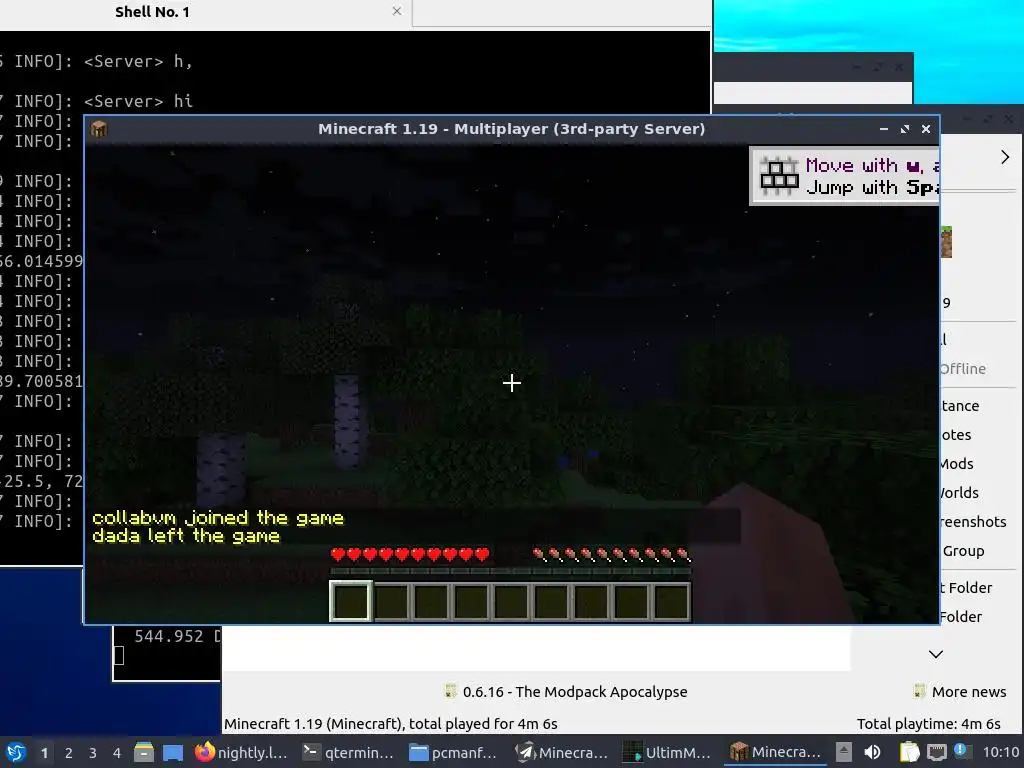Click the Minecraft hunger drumsticks bar
The width and height of the screenshot is (1024, 768).
(611, 555)
